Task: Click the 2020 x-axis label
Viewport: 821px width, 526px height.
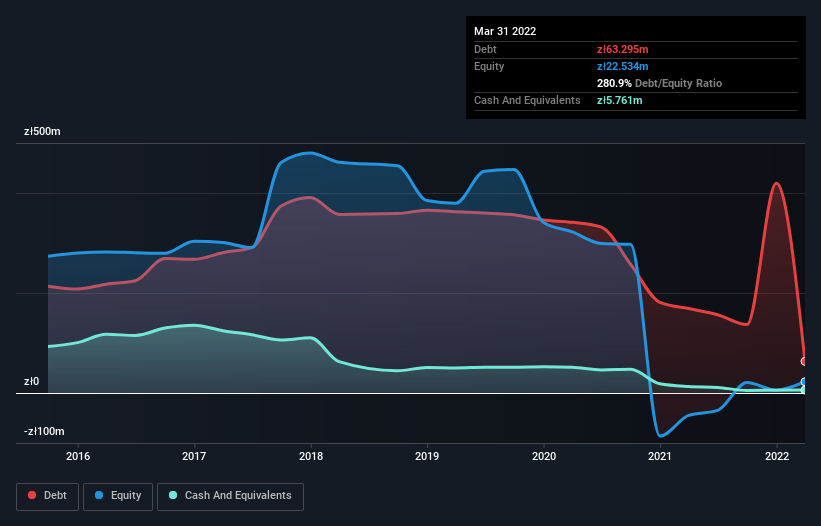Action: click(544, 456)
